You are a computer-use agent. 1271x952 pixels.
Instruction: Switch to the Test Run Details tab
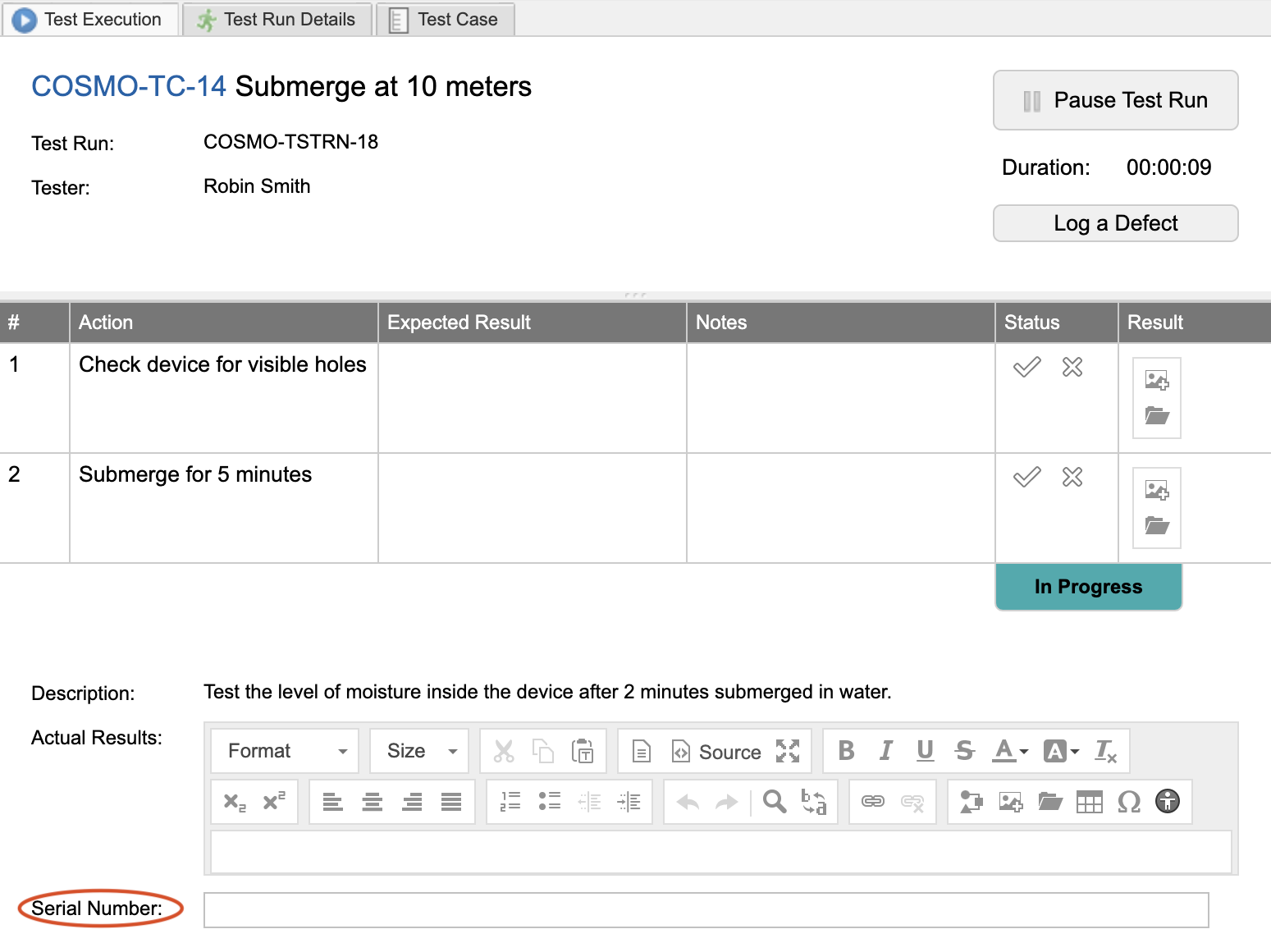277,20
